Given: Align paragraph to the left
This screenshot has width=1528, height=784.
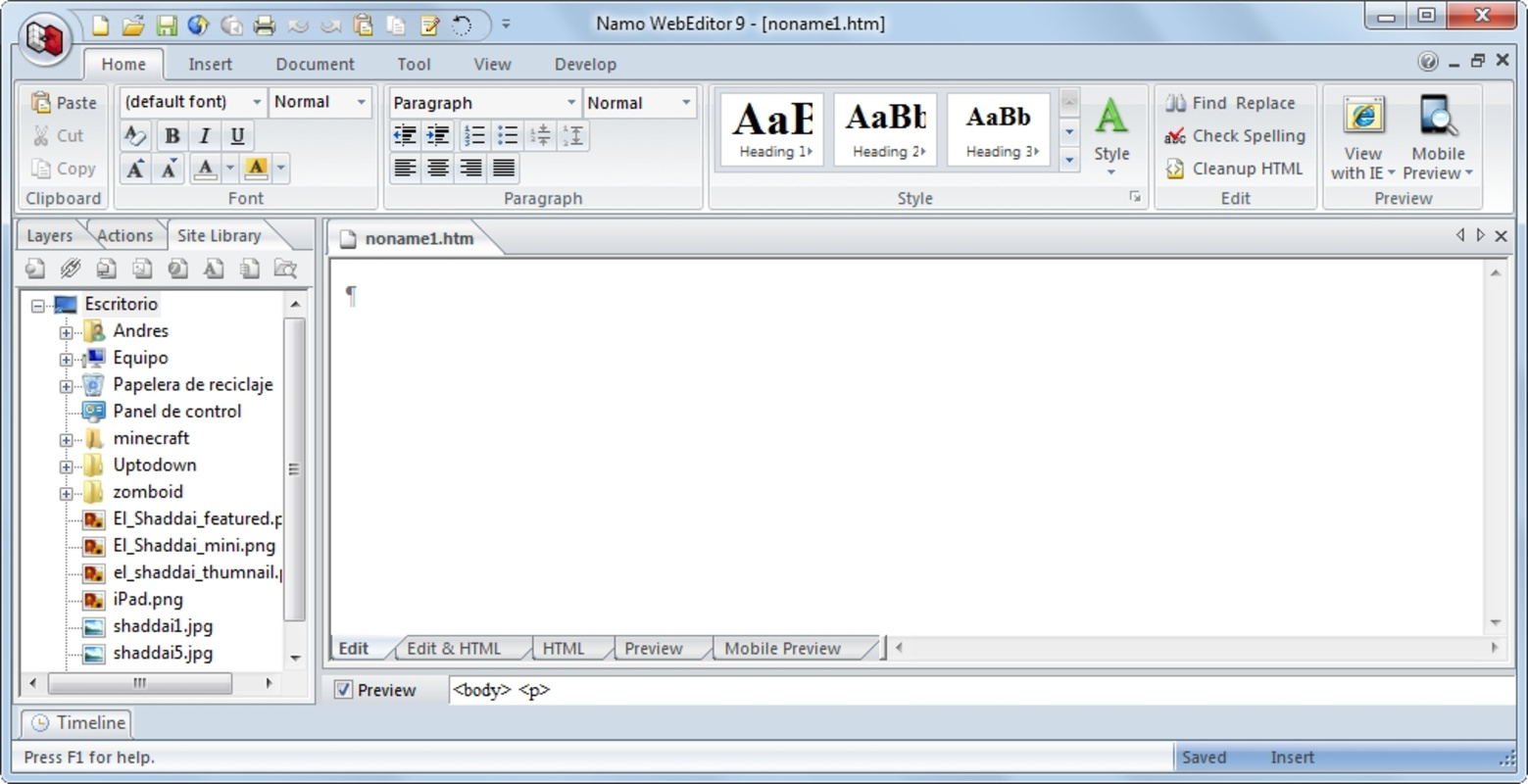Looking at the screenshot, I should [405, 169].
